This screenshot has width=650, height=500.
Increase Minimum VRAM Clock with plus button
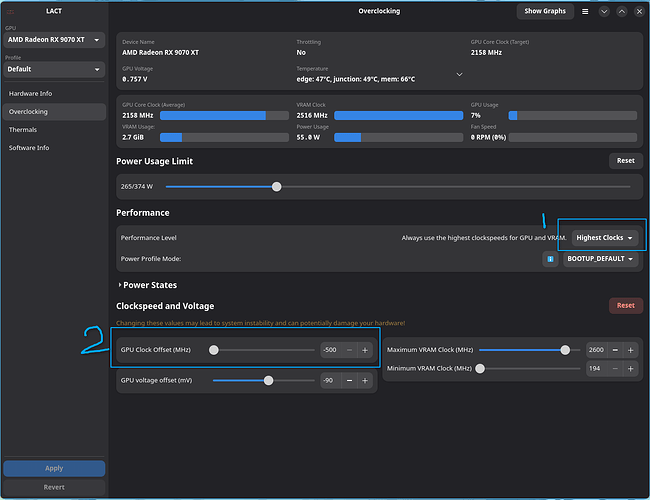tap(631, 369)
